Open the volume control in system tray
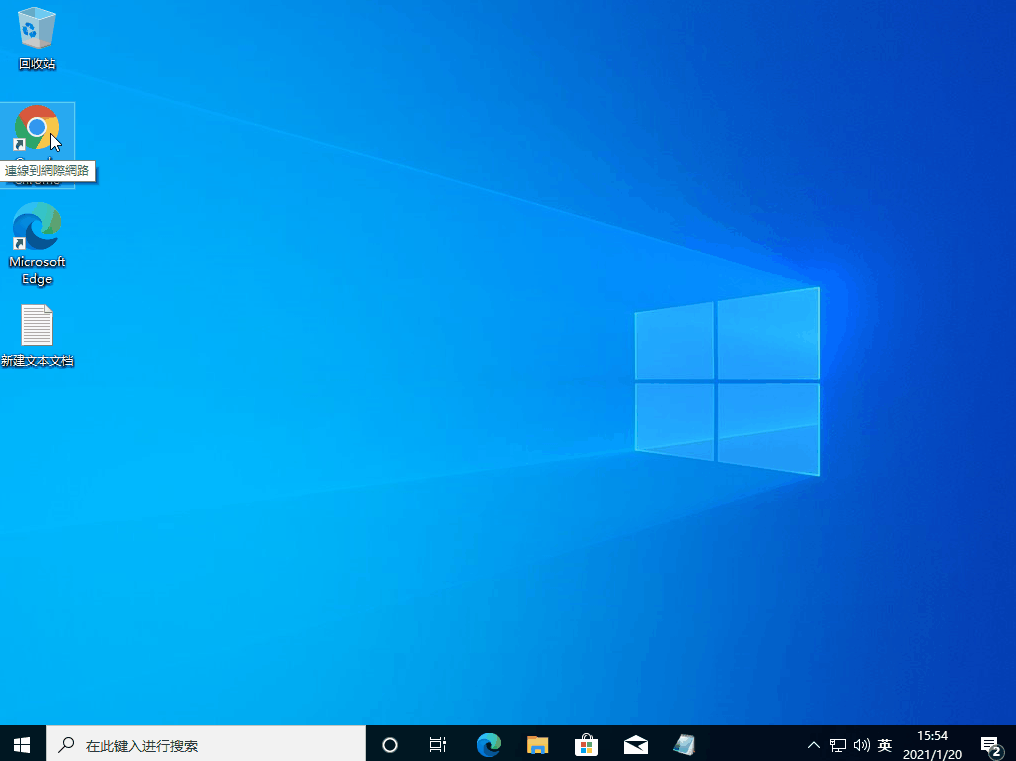This screenshot has height=761, width=1016. click(861, 745)
